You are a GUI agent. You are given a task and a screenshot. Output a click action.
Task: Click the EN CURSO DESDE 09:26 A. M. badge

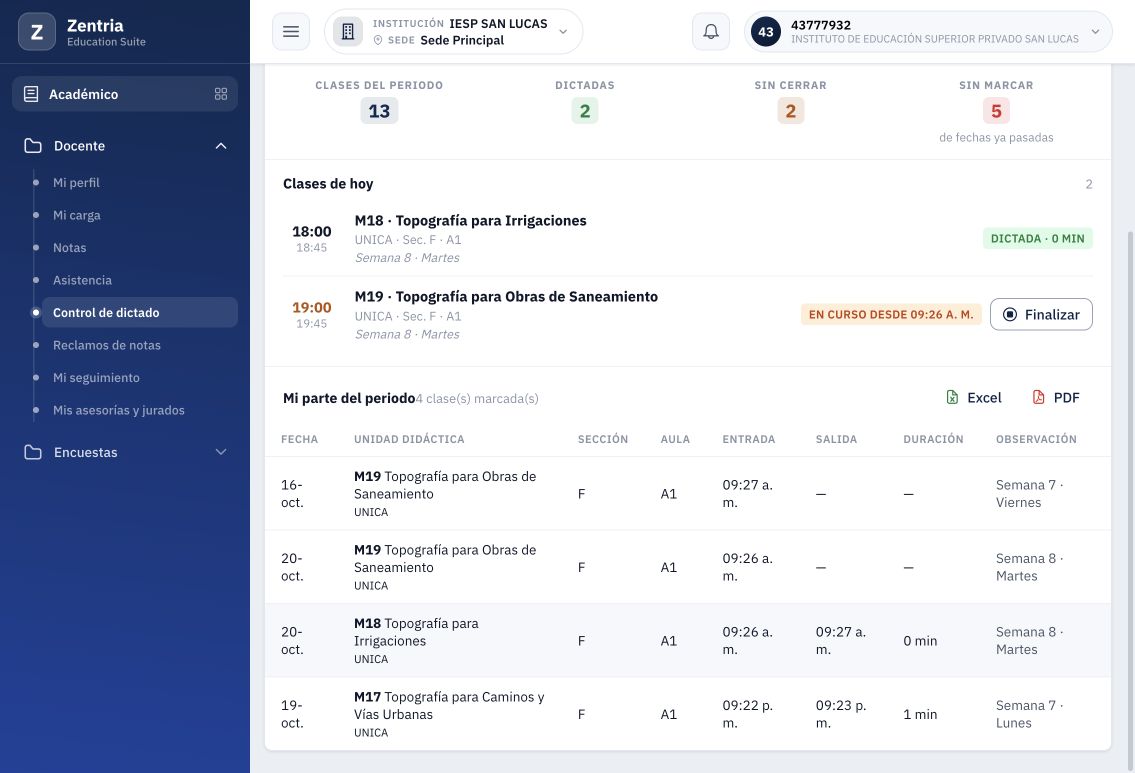(x=890, y=315)
